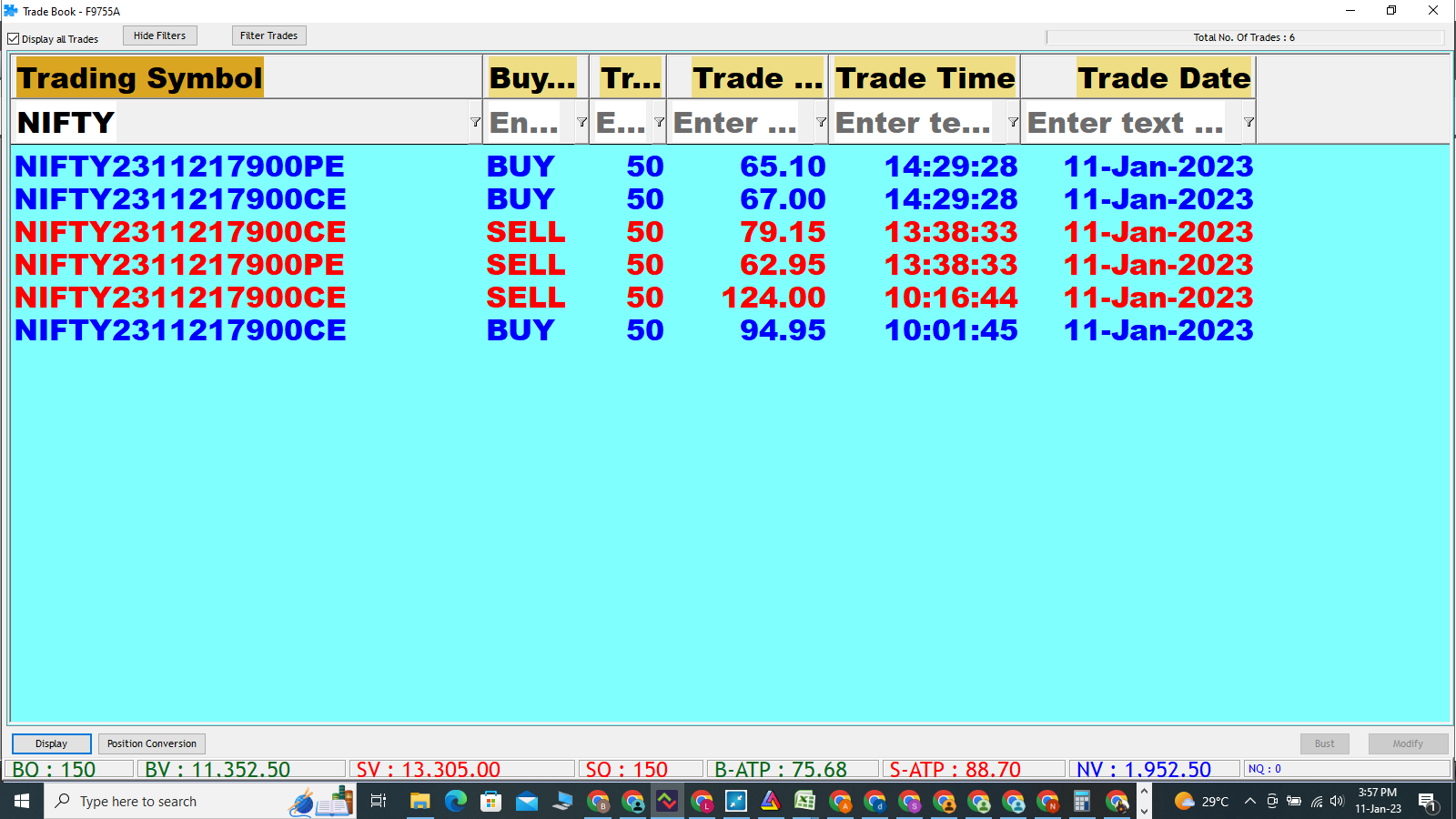Click the taskbar clock showing 3:57 PM
Image resolution: width=1456 pixels, height=819 pixels.
pos(1378,801)
